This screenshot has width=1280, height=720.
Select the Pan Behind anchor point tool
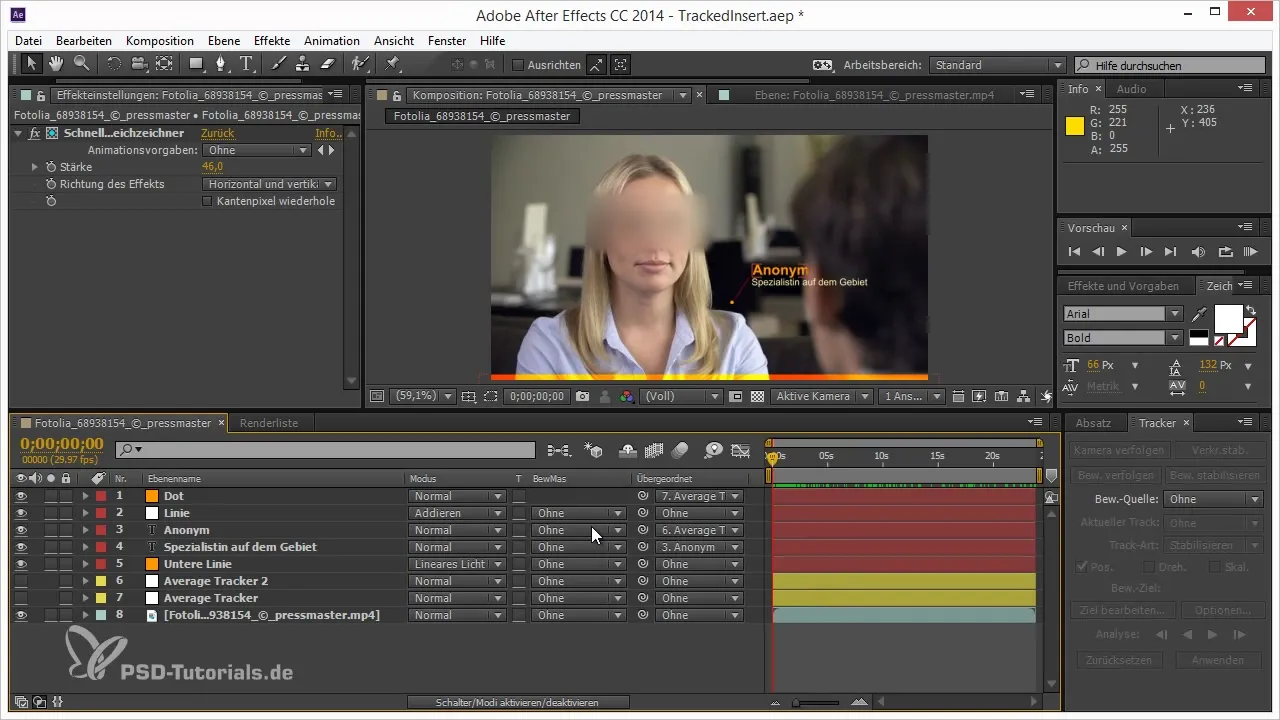pyautogui.click(x=164, y=64)
